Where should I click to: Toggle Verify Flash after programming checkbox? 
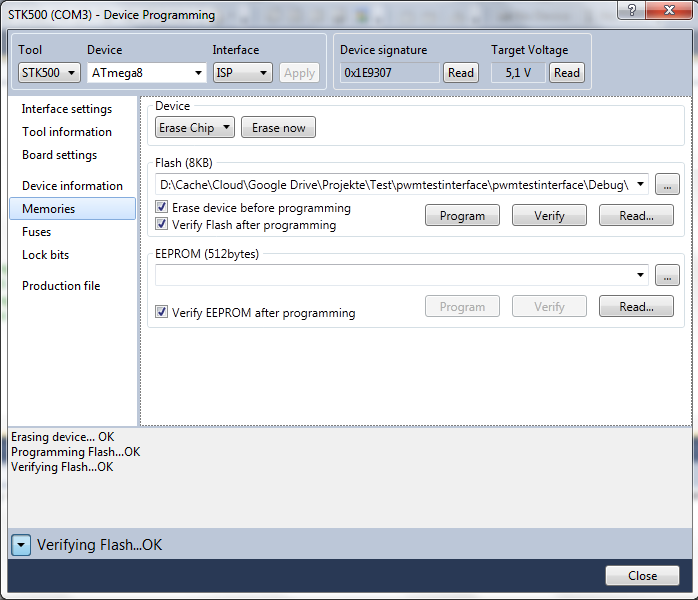click(x=162, y=224)
